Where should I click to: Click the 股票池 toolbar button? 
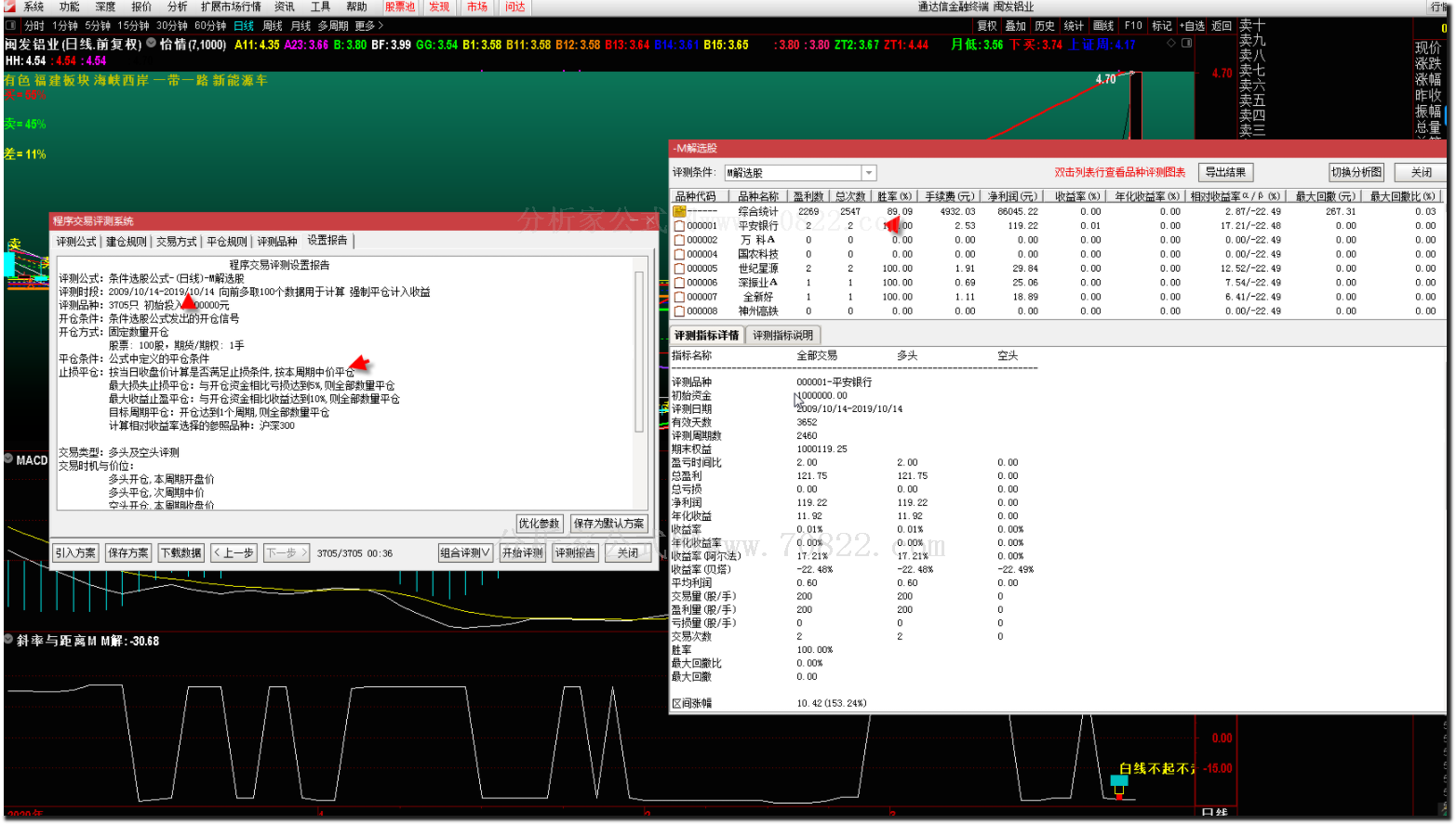[x=400, y=7]
